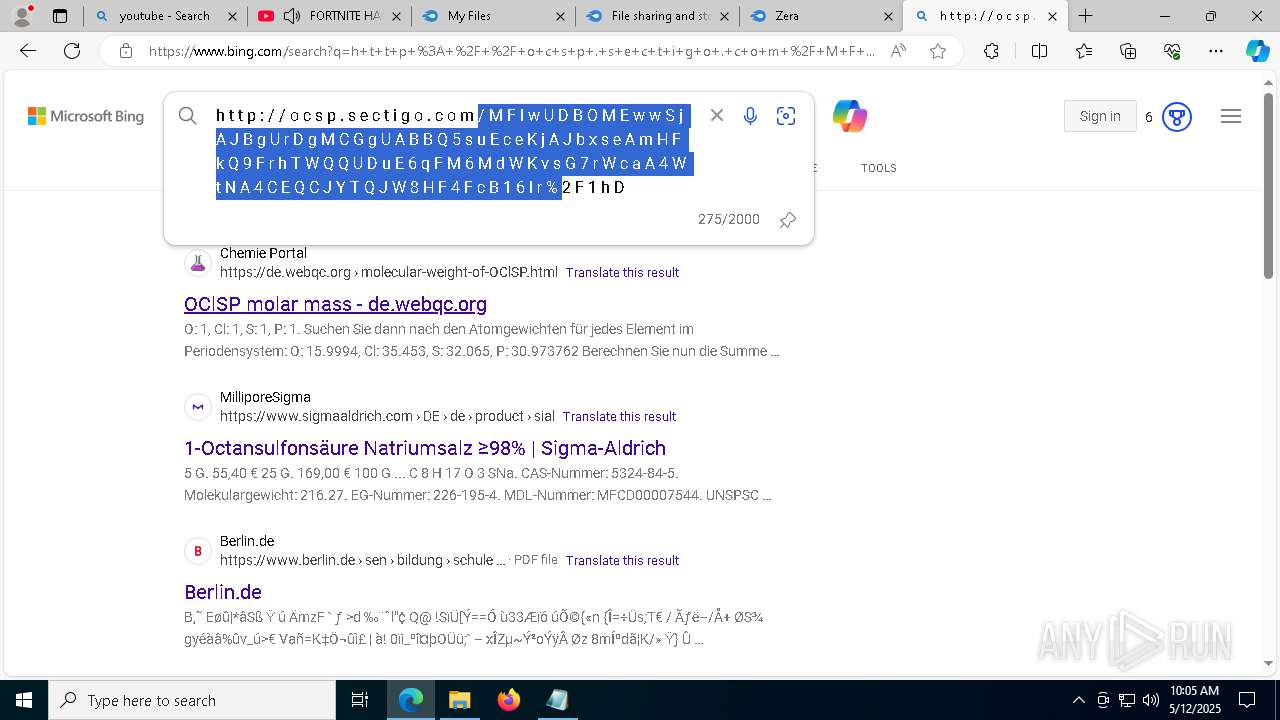Click the taskbar search box
The image size is (1280, 720).
(192, 700)
